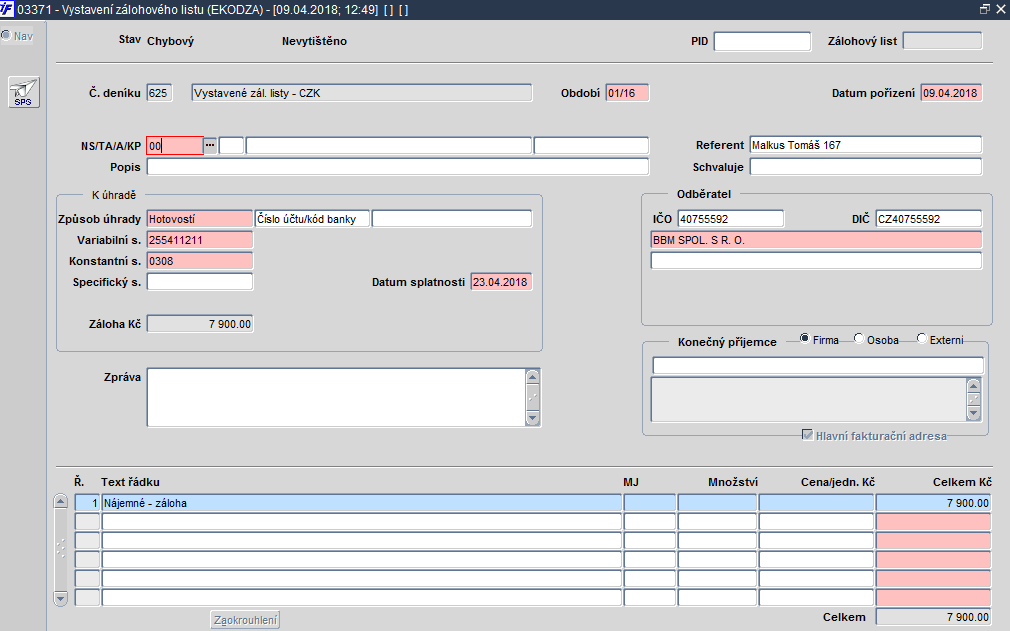Click the Popis input field
This screenshot has width=1010, height=631.
[x=397, y=167]
